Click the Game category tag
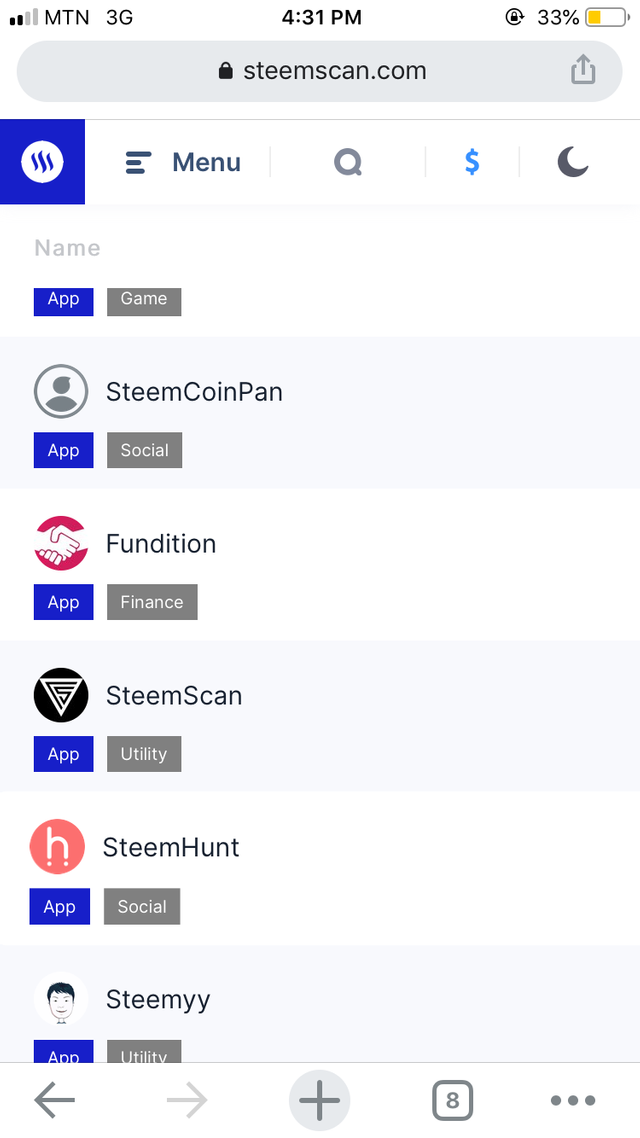The width and height of the screenshot is (640, 1138). tap(144, 299)
